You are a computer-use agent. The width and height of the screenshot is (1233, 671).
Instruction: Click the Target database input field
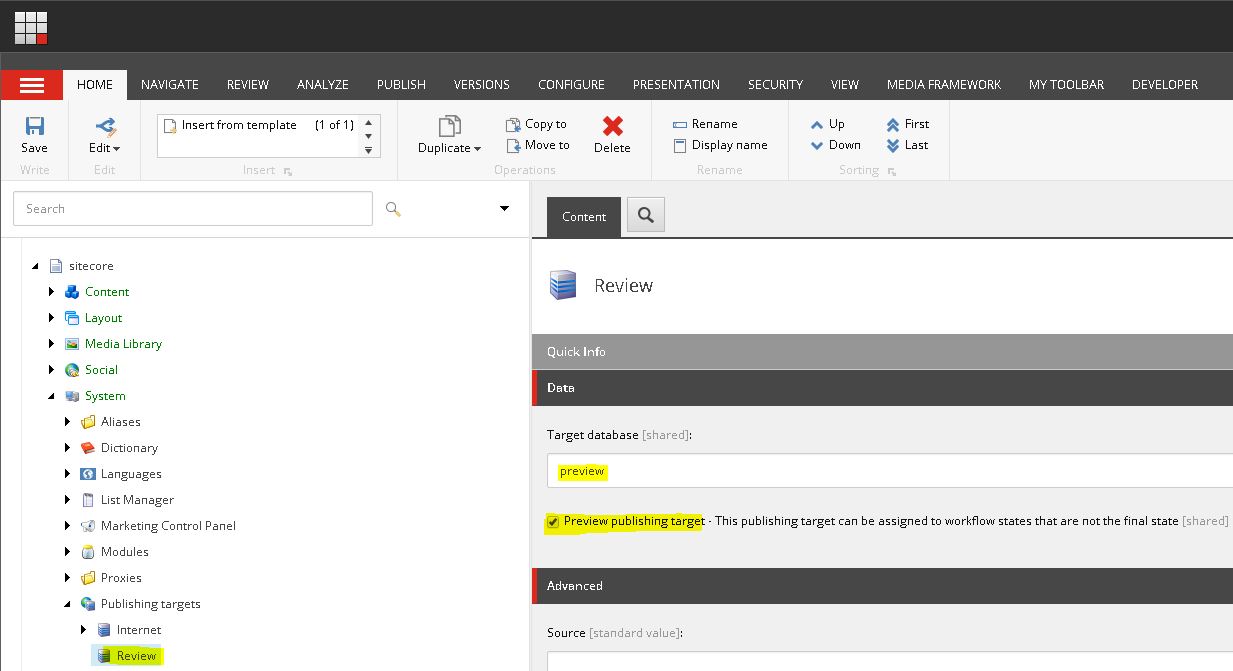890,471
